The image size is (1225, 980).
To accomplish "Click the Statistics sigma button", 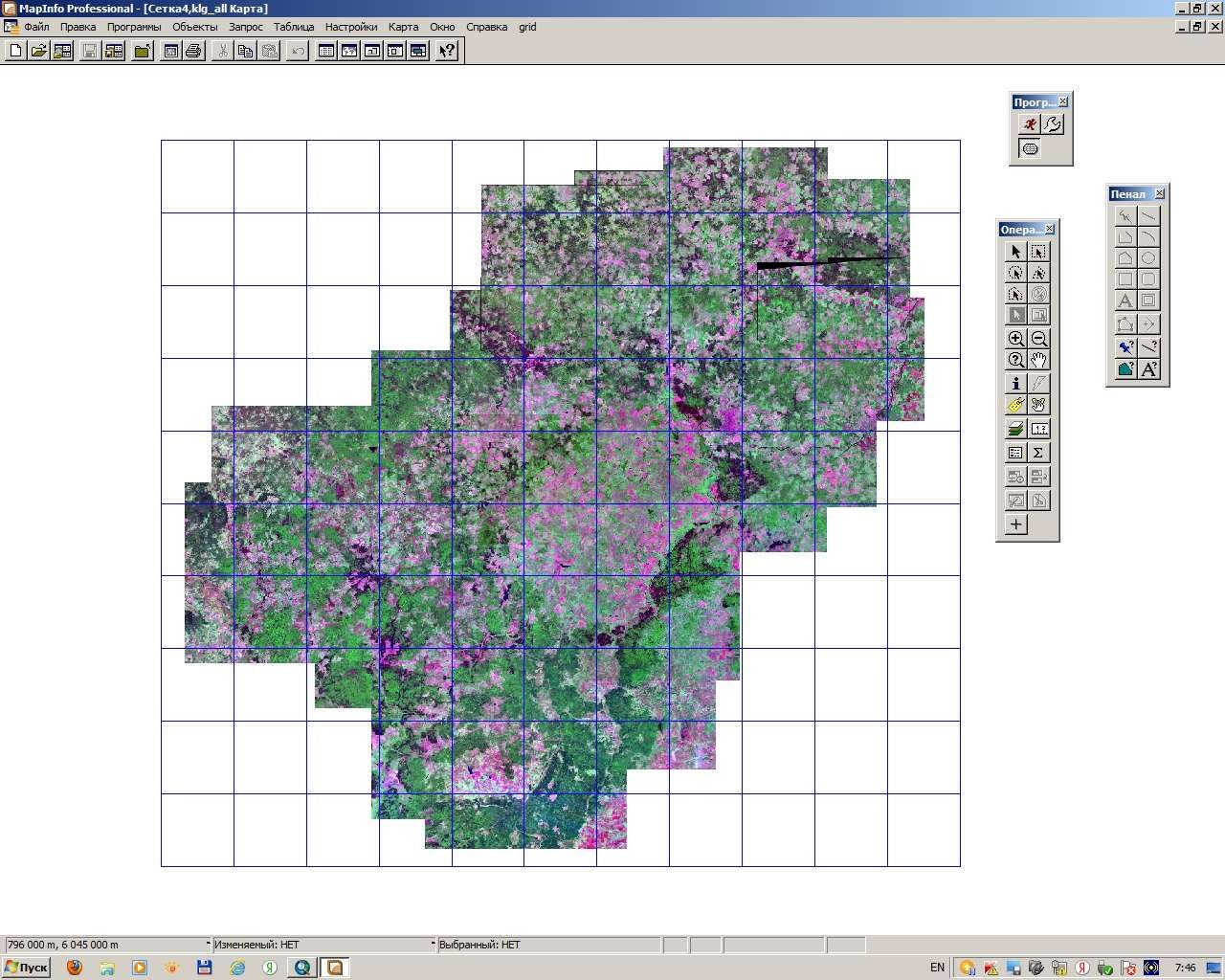I will [1038, 453].
